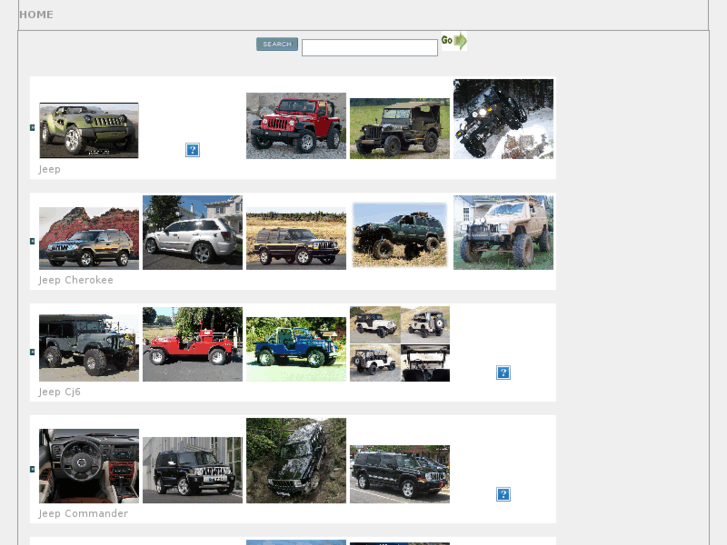Open the Jeep in snow at night thumbnail

click(503, 119)
